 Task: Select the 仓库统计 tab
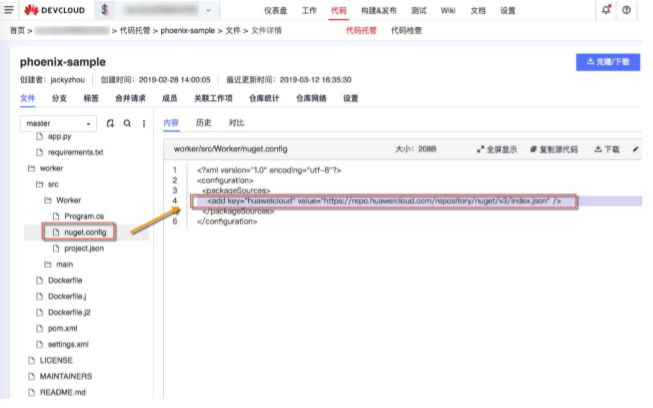(264, 98)
